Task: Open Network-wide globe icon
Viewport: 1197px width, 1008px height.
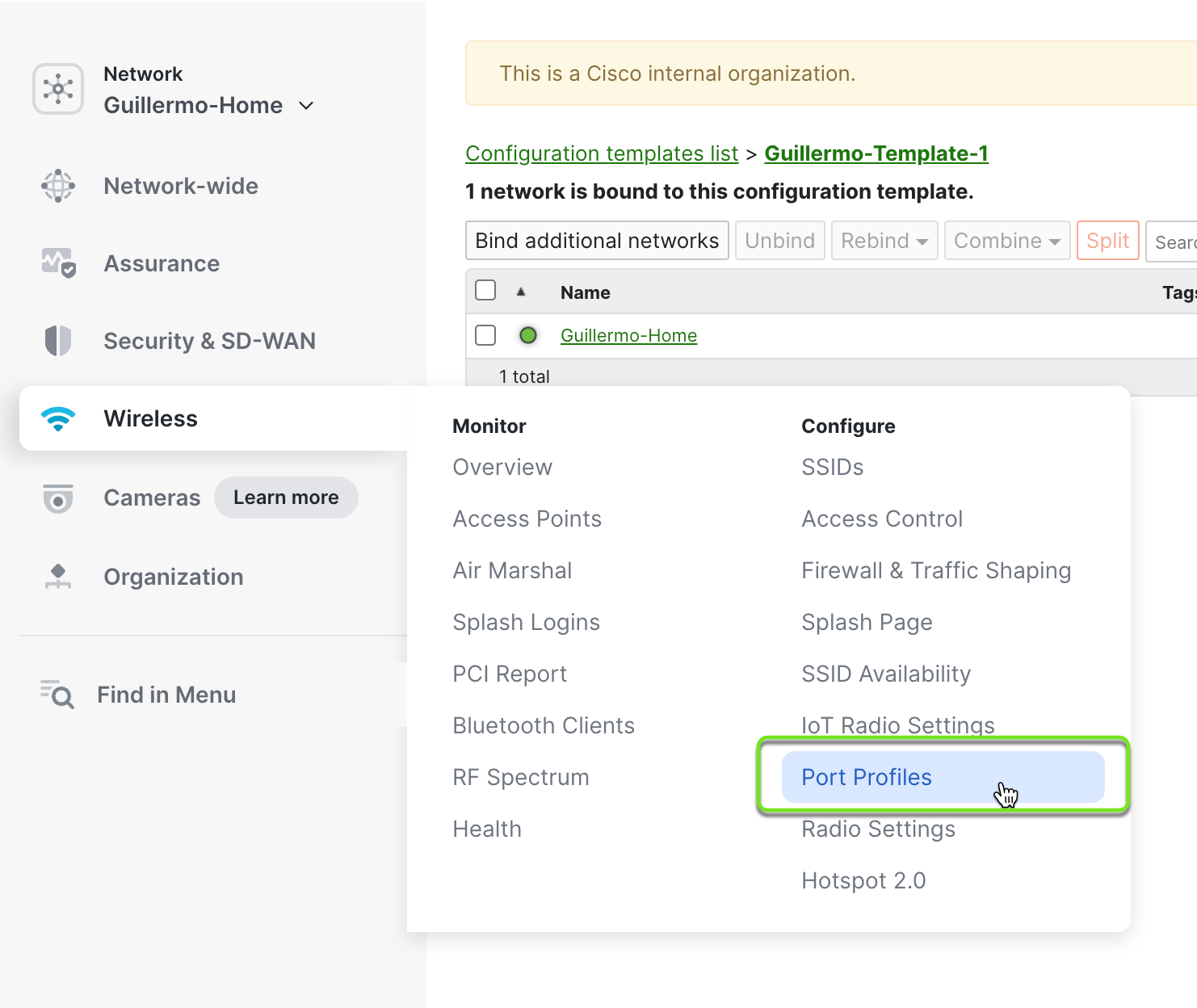Action: [58, 186]
